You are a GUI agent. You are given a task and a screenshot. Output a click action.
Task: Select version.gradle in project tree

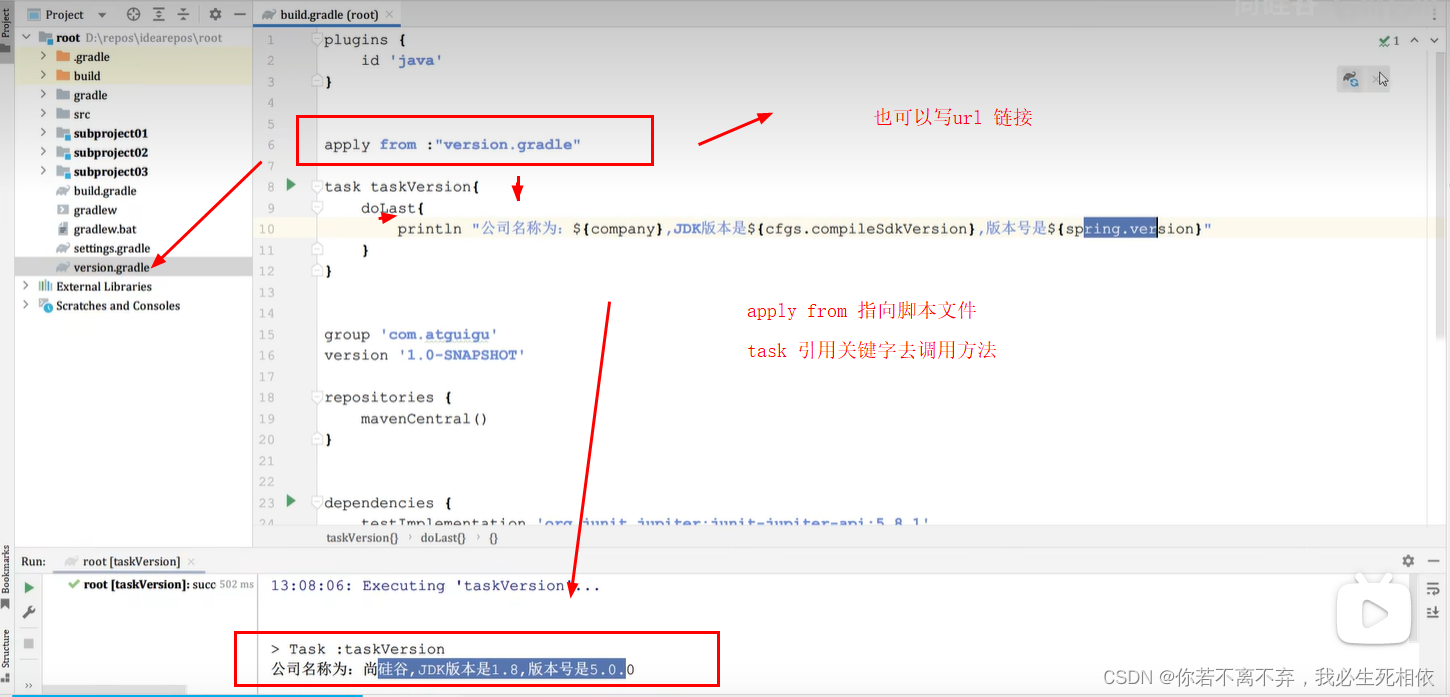111,267
